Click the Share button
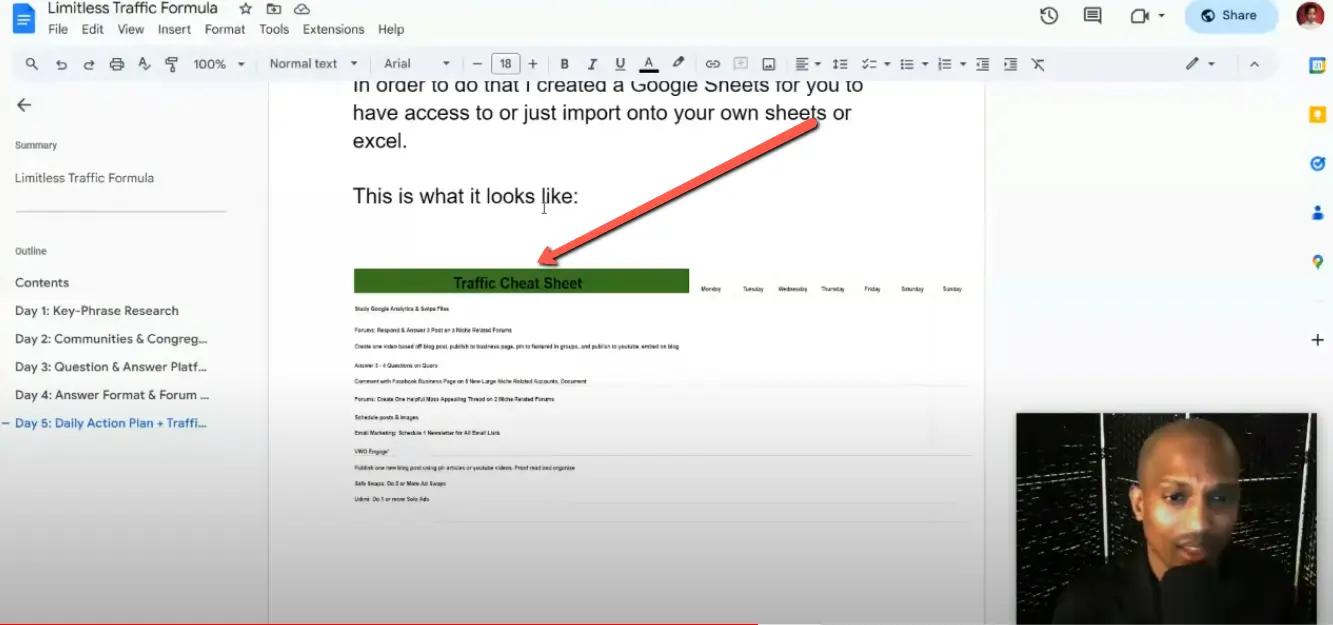1333x625 pixels. pos(1230,15)
